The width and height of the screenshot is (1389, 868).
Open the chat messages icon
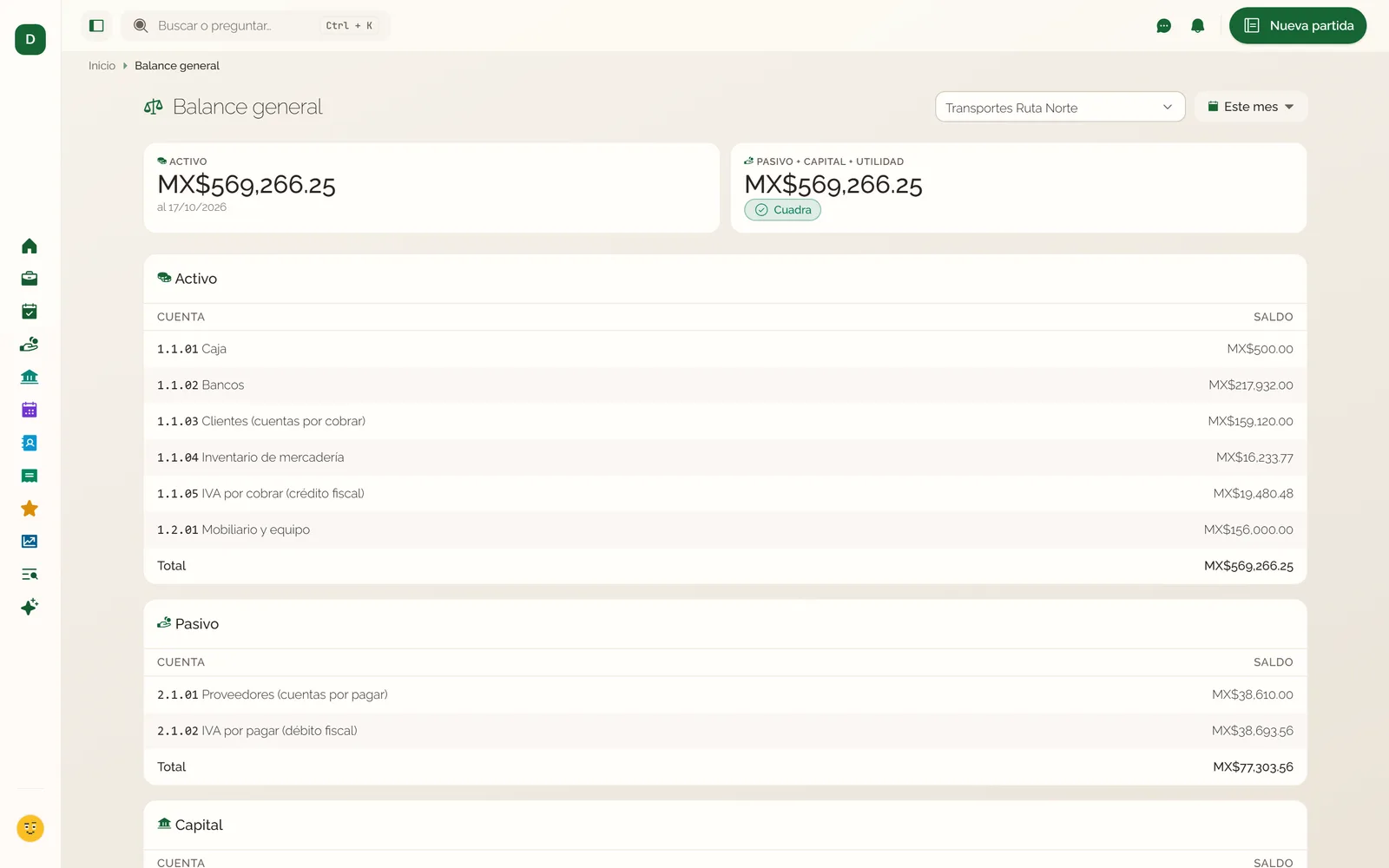1163,26
